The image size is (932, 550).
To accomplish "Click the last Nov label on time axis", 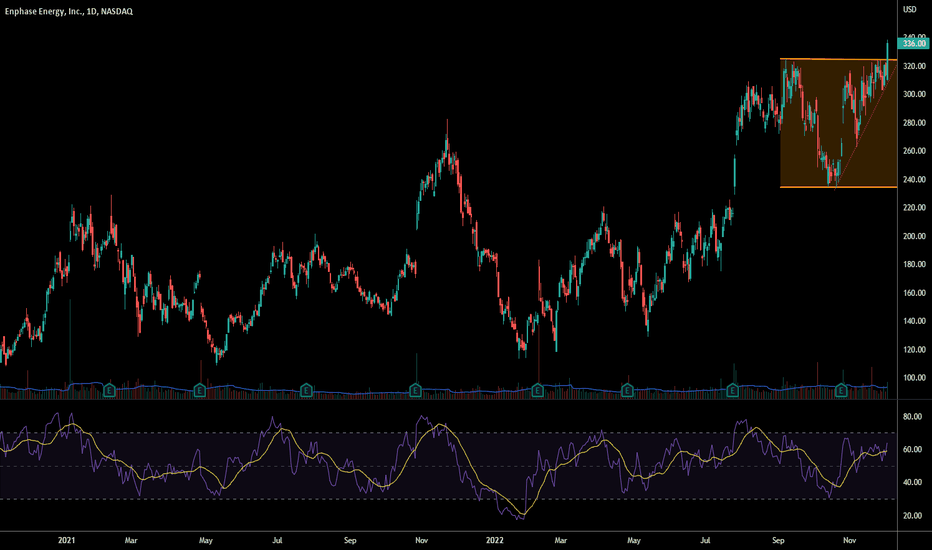I will point(849,540).
